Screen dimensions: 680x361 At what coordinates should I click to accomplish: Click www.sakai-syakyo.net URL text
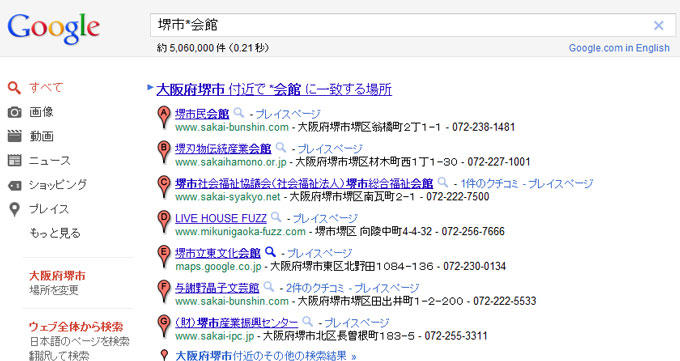228,197
